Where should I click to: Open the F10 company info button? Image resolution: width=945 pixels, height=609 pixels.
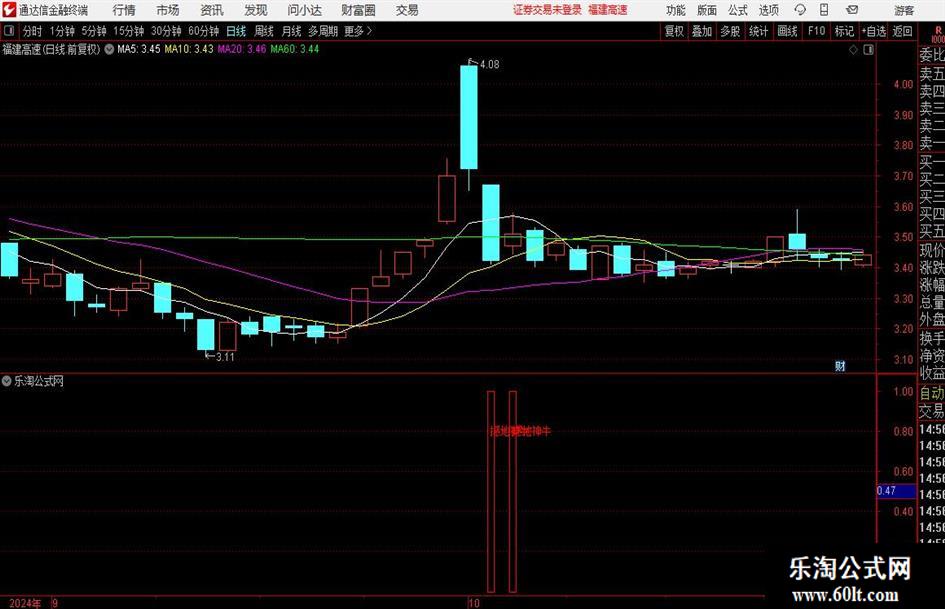(x=817, y=31)
